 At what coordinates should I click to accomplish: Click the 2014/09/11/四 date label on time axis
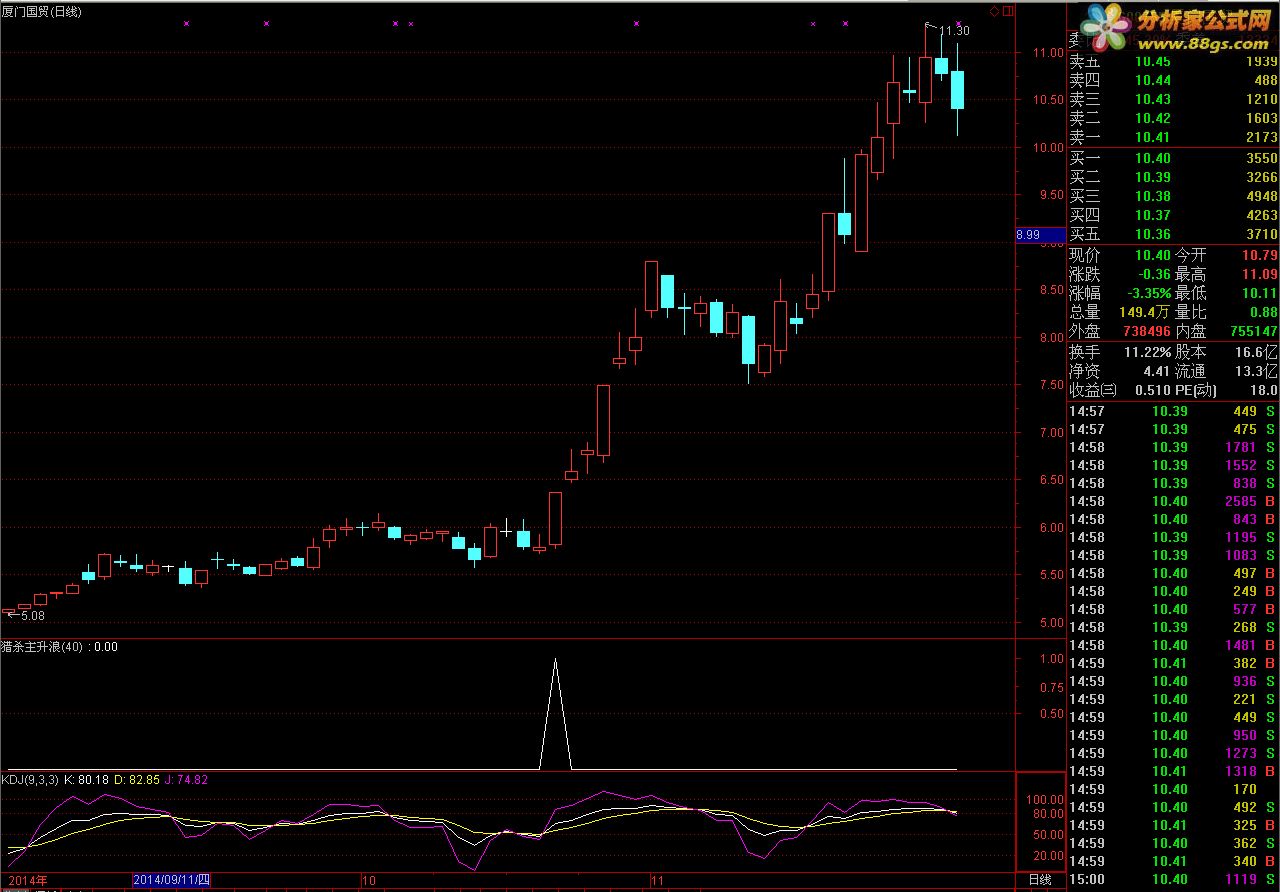[172, 880]
